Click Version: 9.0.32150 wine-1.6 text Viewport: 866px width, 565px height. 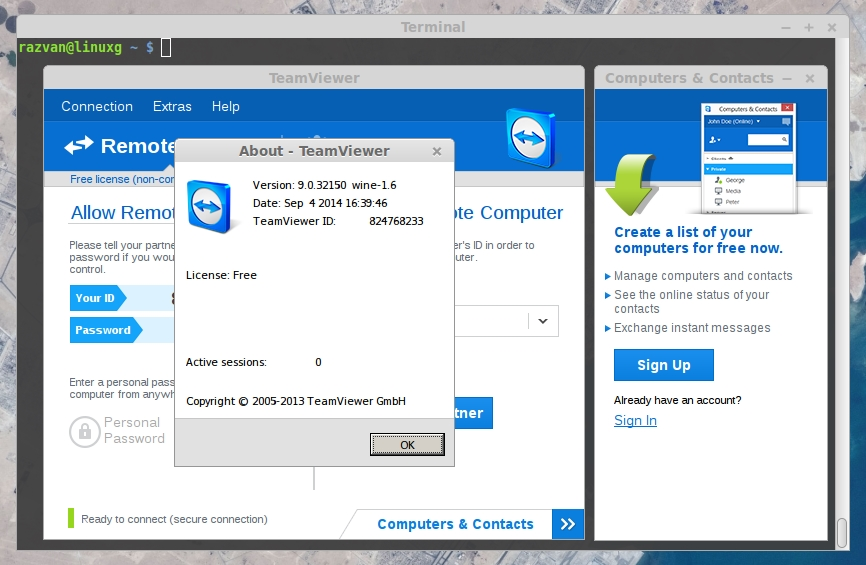pos(324,185)
